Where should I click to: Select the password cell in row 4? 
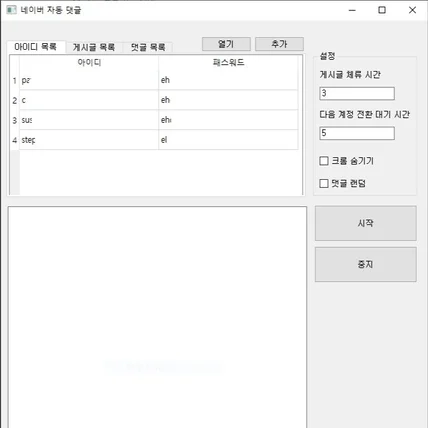pos(228,140)
